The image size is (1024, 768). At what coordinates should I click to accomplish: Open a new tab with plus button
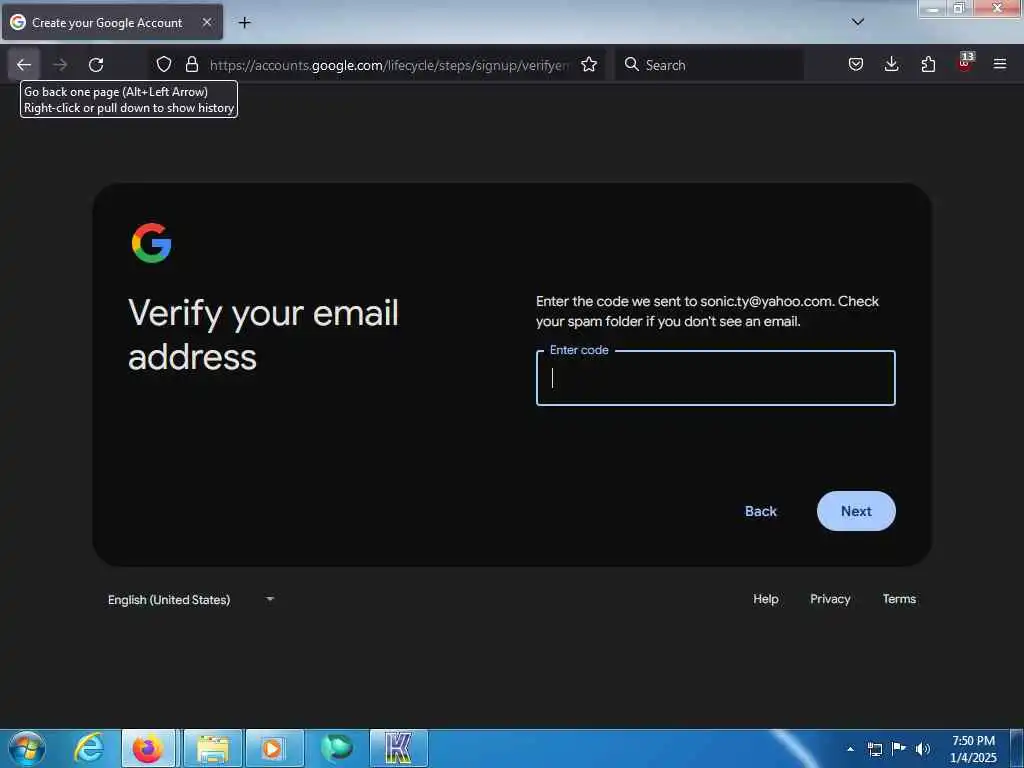point(244,23)
